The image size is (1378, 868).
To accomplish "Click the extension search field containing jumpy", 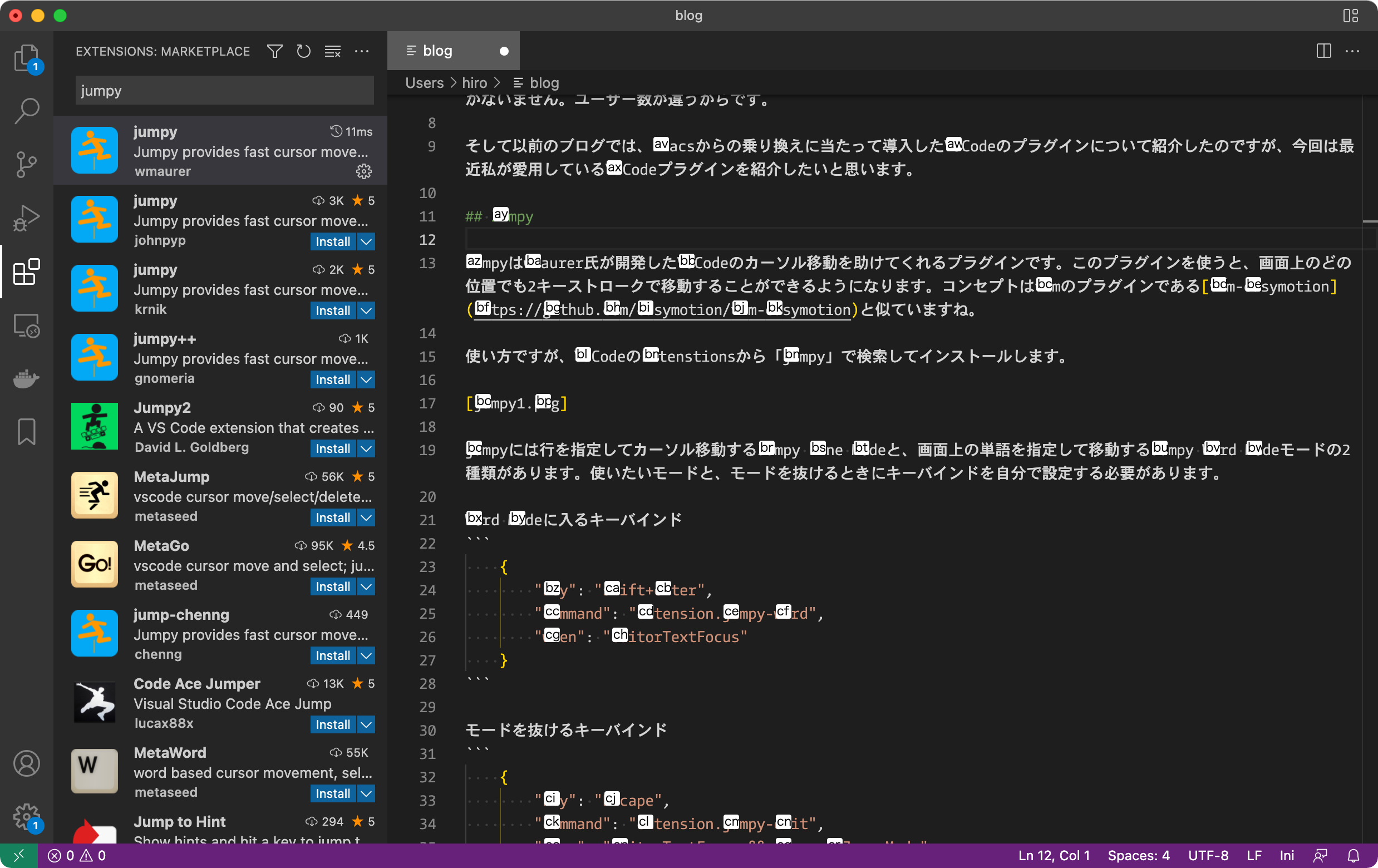I will coord(224,90).
